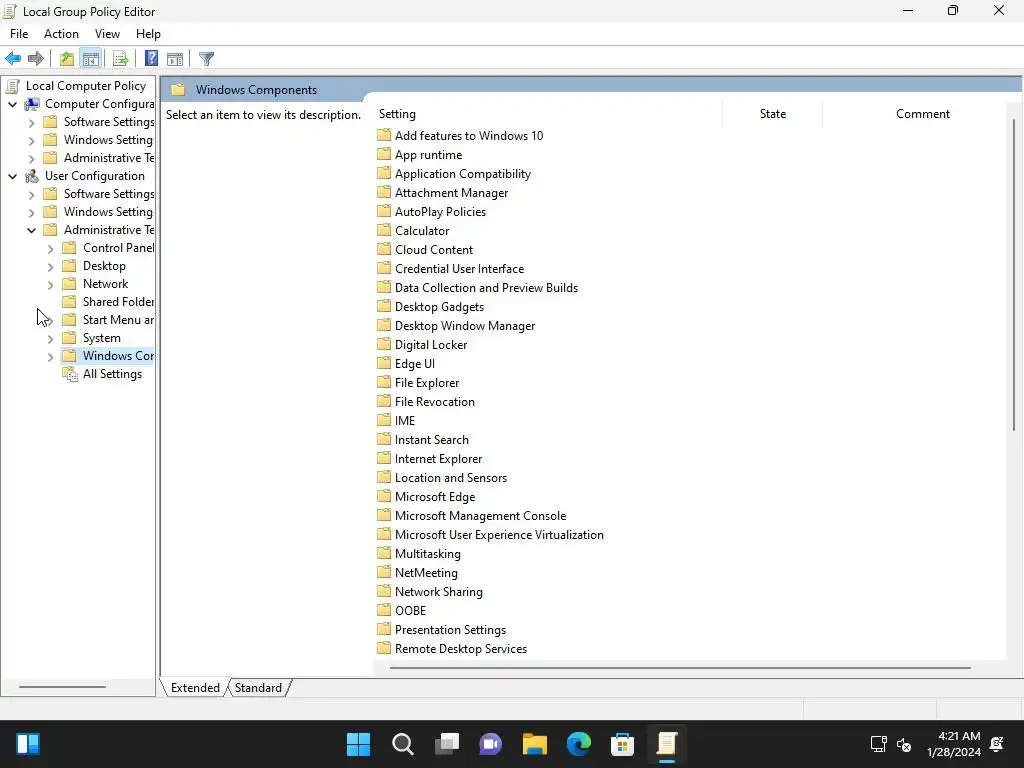Image resolution: width=1024 pixels, height=768 pixels.
Task: Sort by State column header
Action: click(773, 114)
